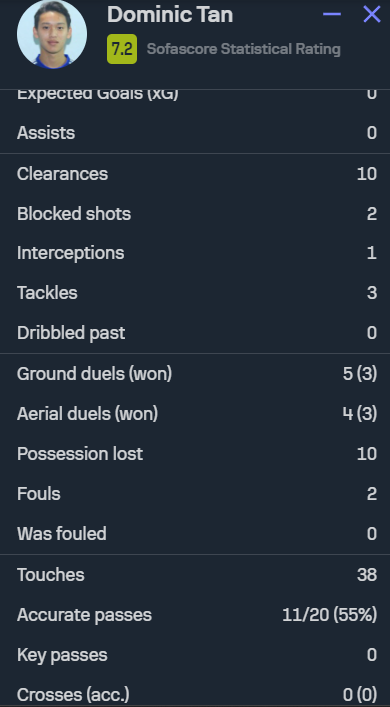Click Ground duels (won) label

pos(94,374)
